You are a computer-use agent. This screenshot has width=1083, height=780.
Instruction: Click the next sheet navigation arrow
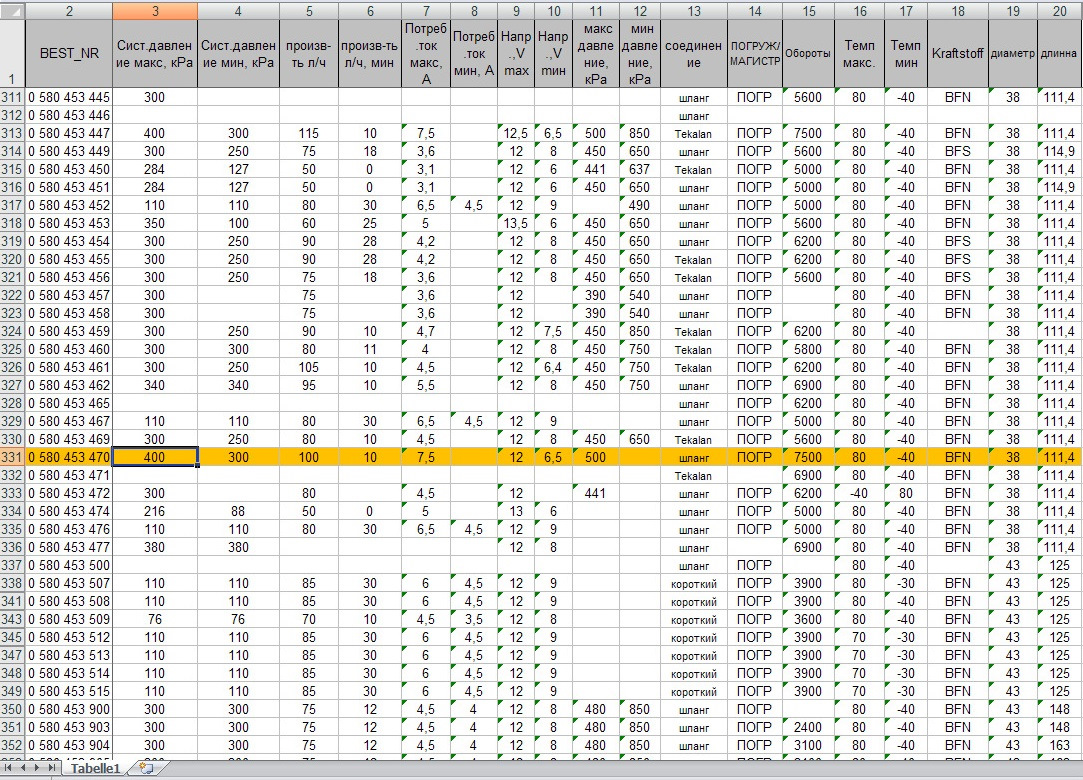tap(39, 768)
